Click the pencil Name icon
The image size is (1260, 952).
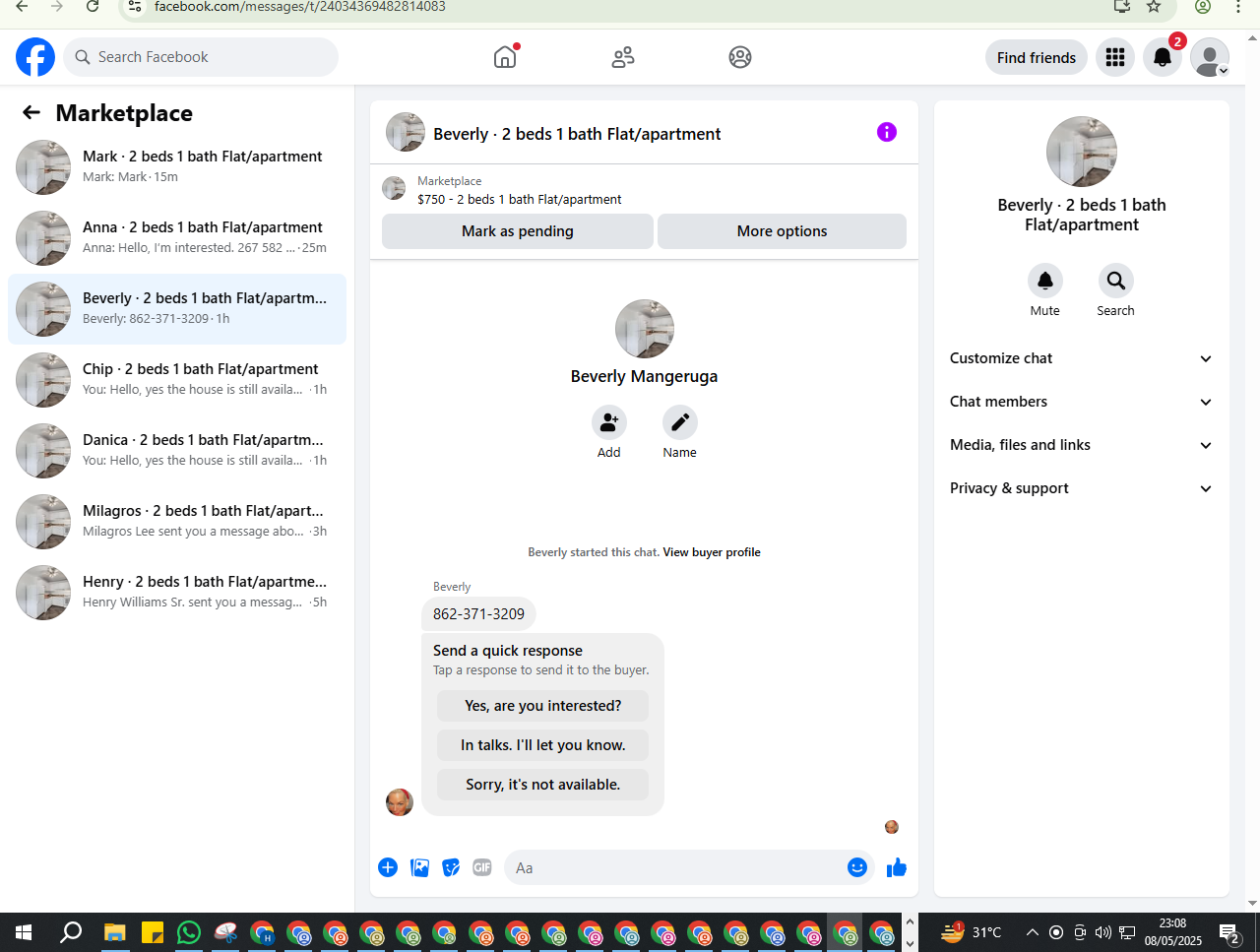click(x=680, y=422)
